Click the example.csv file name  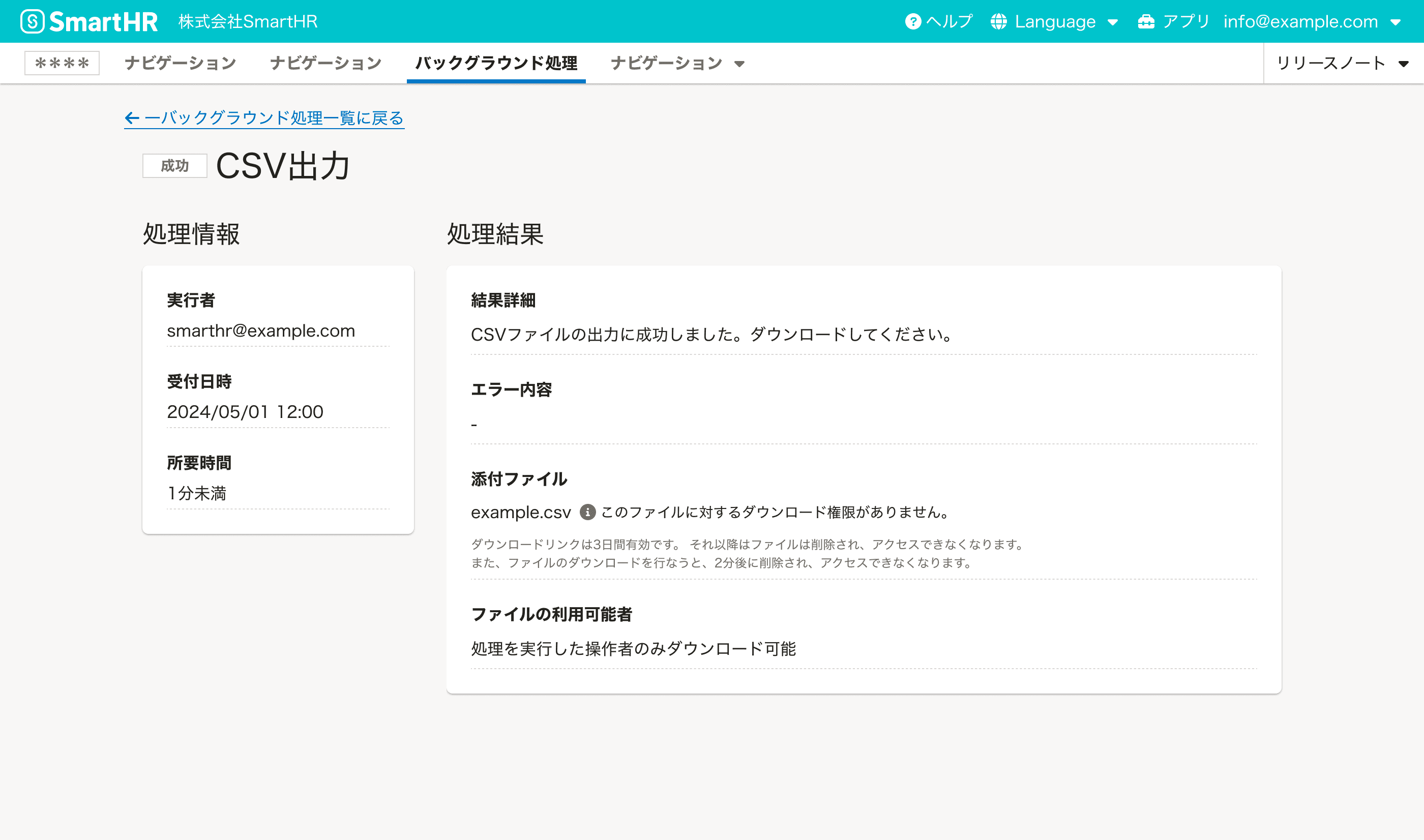point(521,512)
